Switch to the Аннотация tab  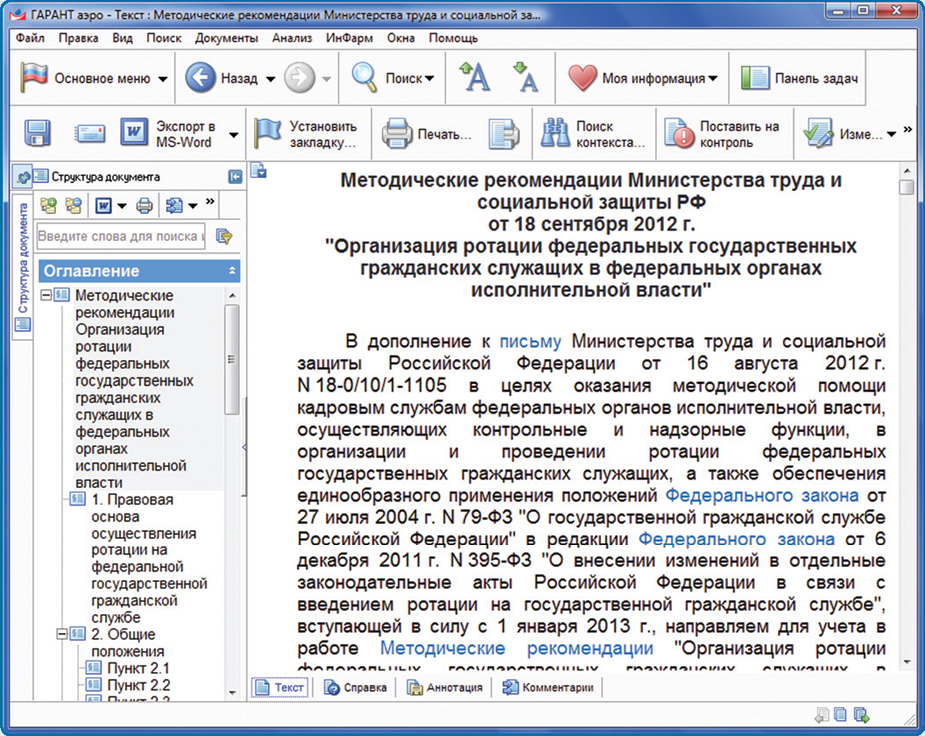tap(446, 687)
